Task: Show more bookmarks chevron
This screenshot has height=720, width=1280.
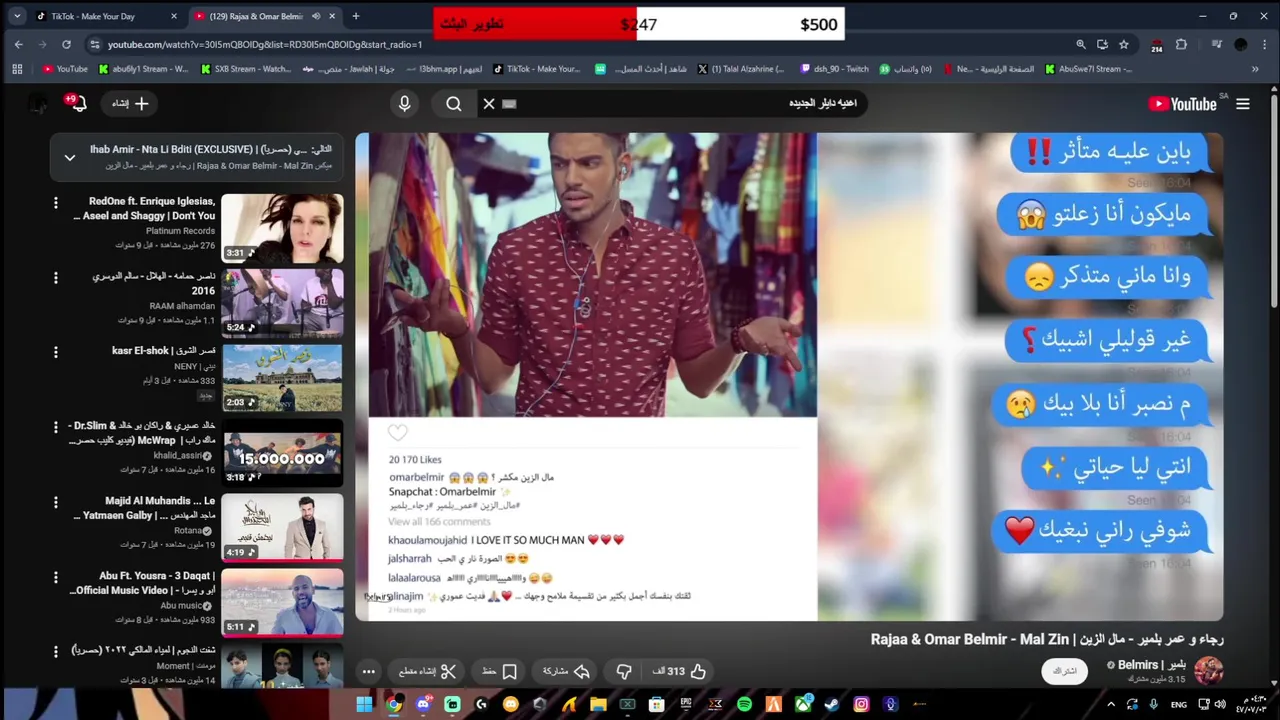Action: coord(1255,69)
